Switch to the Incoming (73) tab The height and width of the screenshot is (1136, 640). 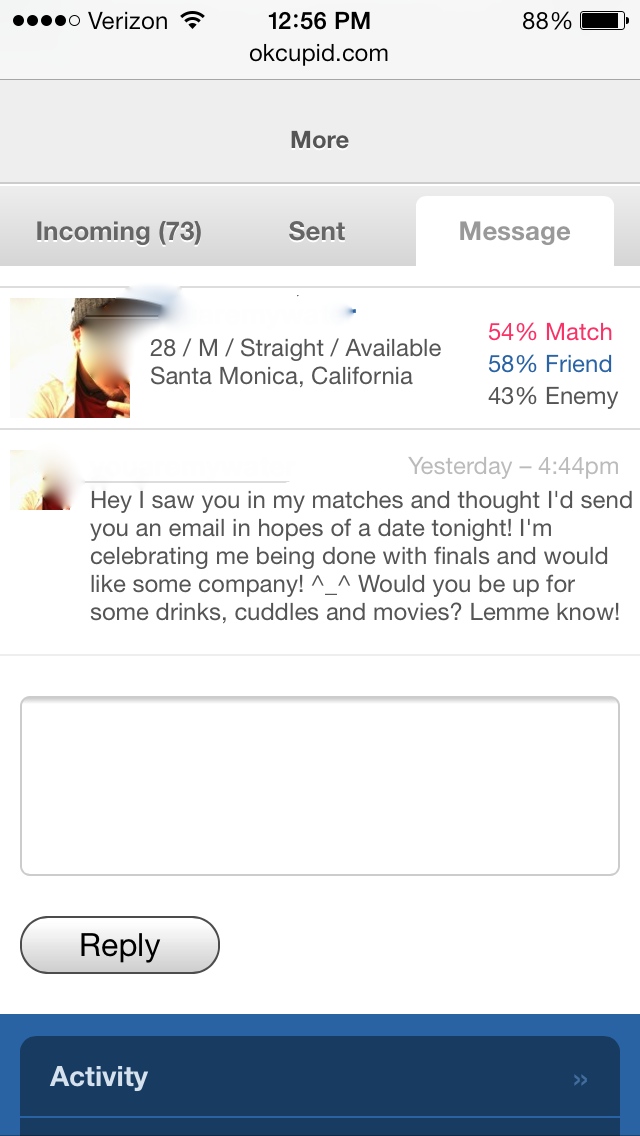click(x=119, y=232)
